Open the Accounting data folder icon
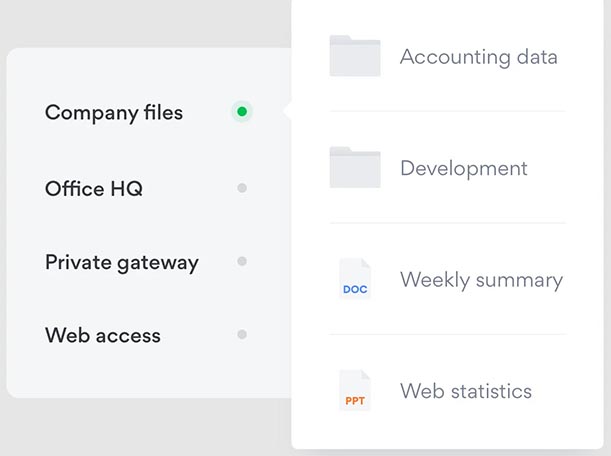The height and width of the screenshot is (456, 611). point(355,56)
